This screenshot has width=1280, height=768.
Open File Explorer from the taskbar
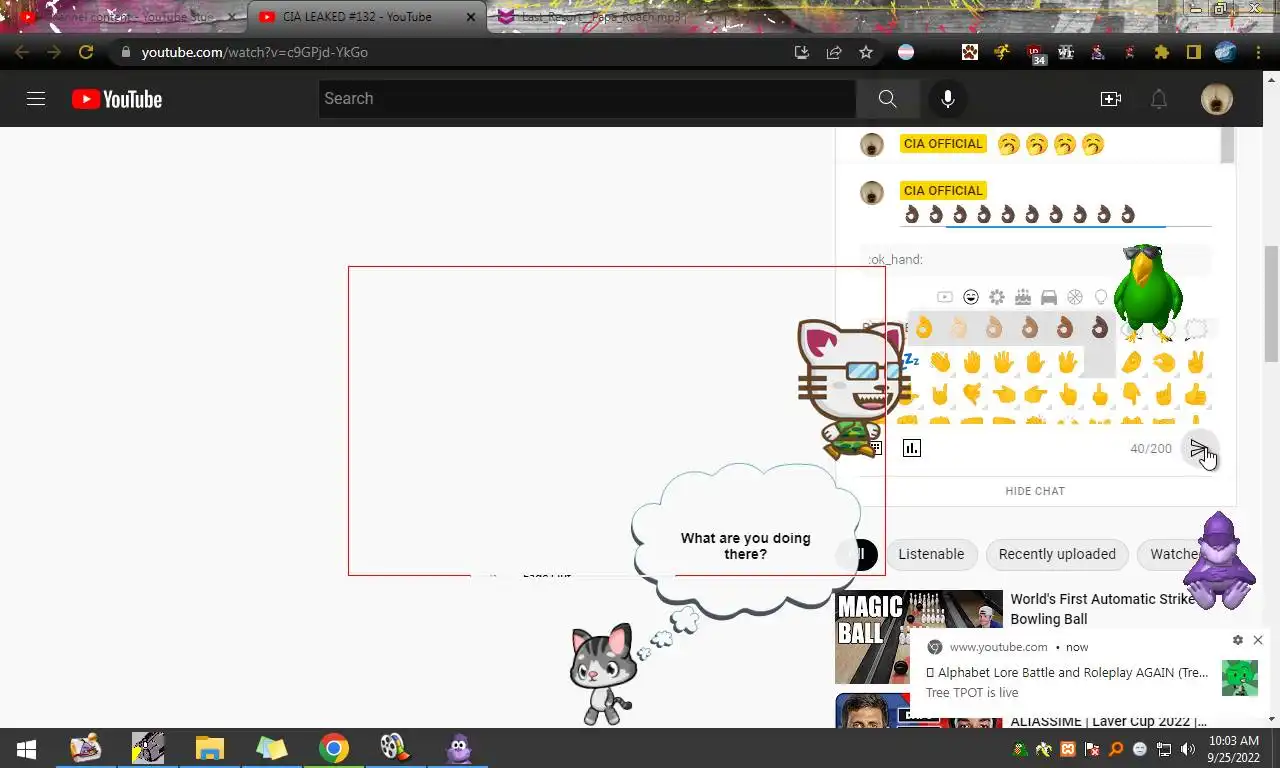[210, 748]
